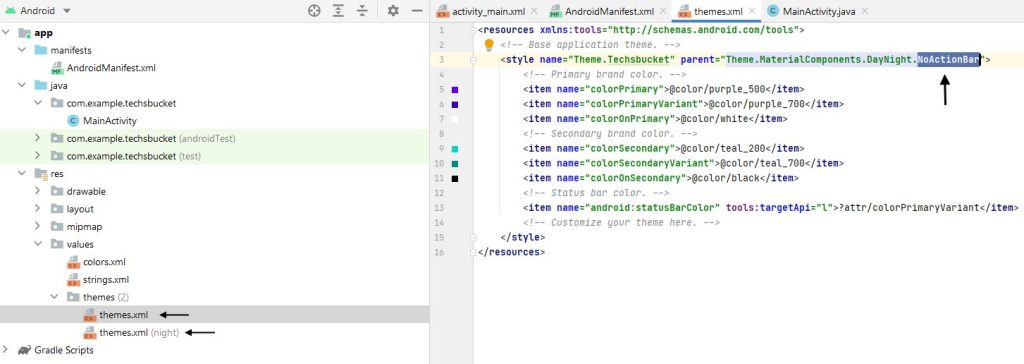The image size is (1024, 364).
Task: Click the Expand All toolbar icon
Action: point(338,10)
